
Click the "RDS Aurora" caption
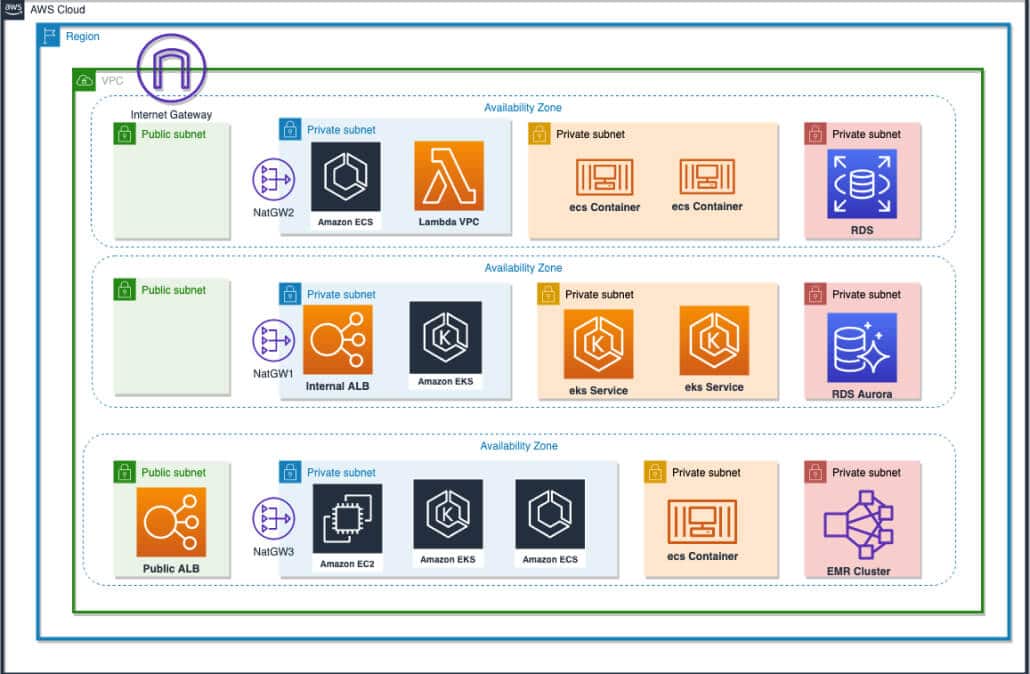tap(862, 394)
